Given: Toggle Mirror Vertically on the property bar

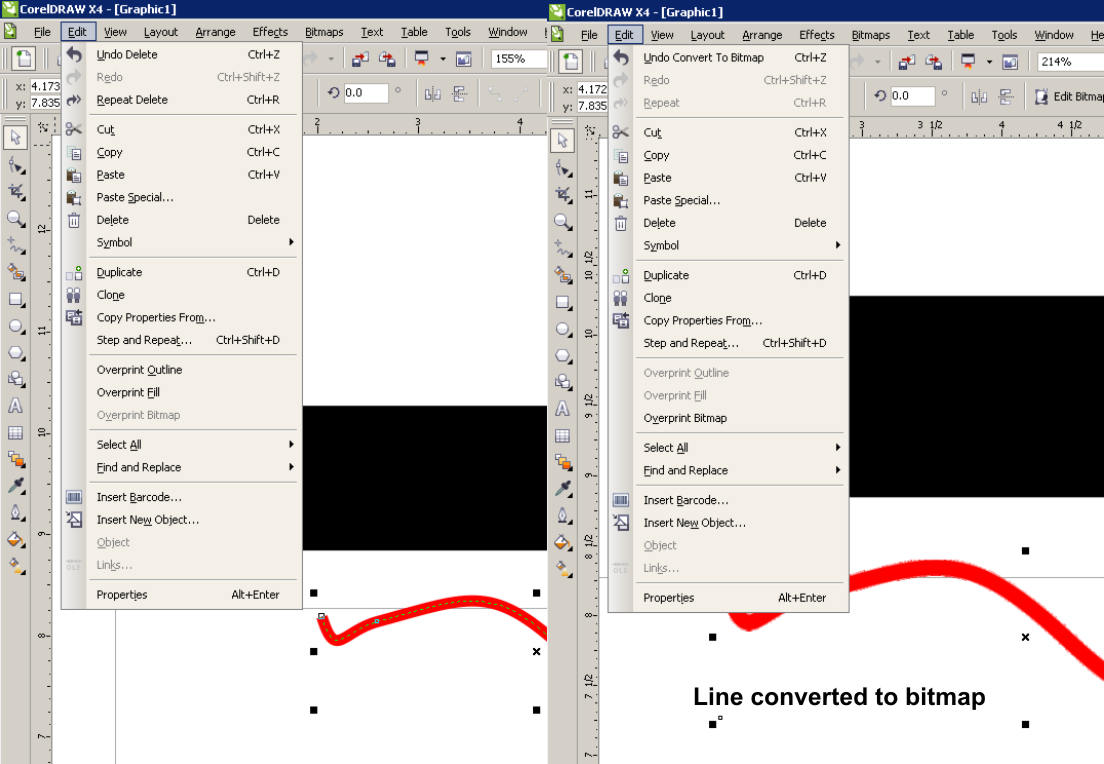Looking at the screenshot, I should (x=459, y=93).
